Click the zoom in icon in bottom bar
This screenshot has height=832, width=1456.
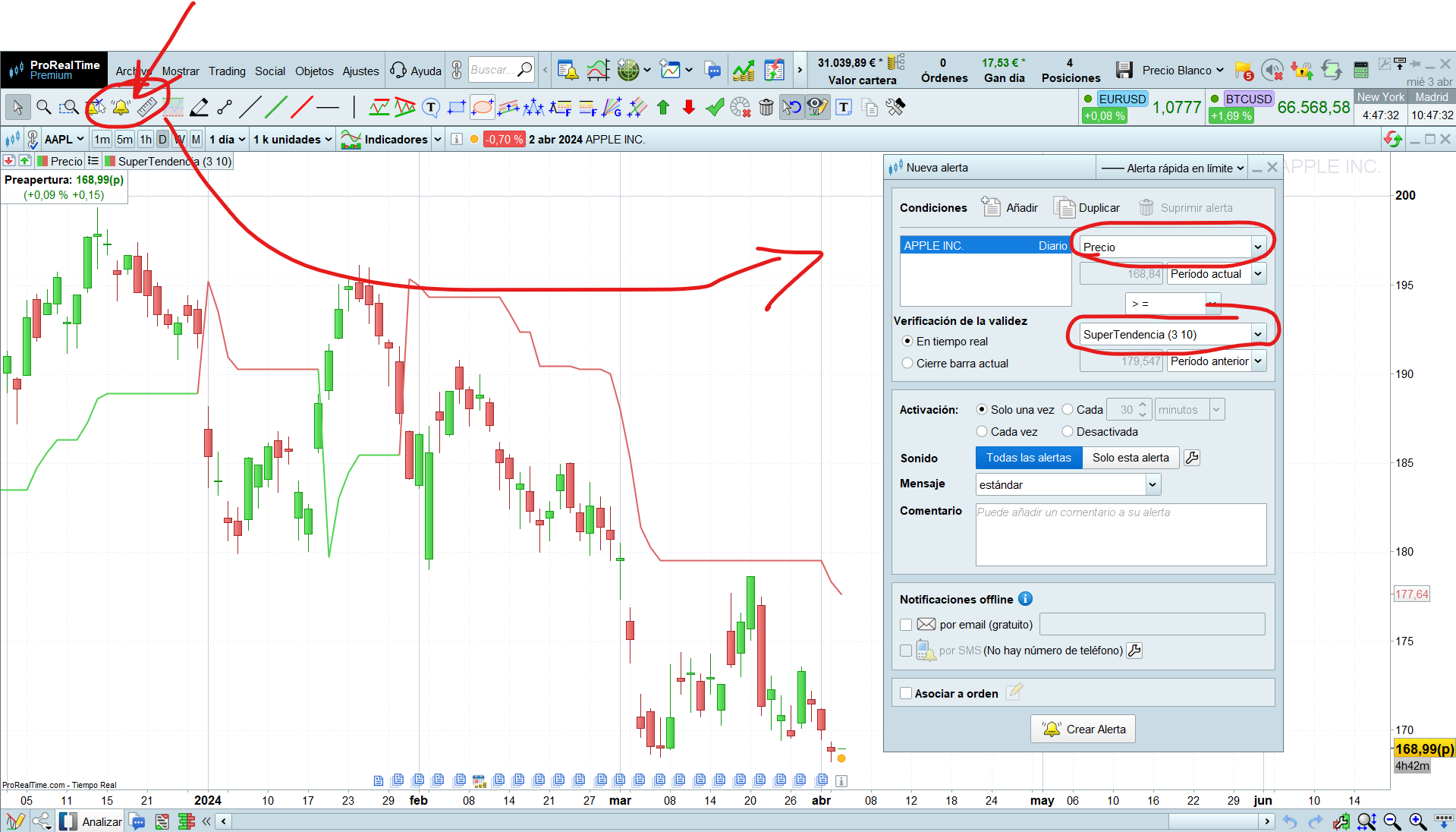(1417, 821)
